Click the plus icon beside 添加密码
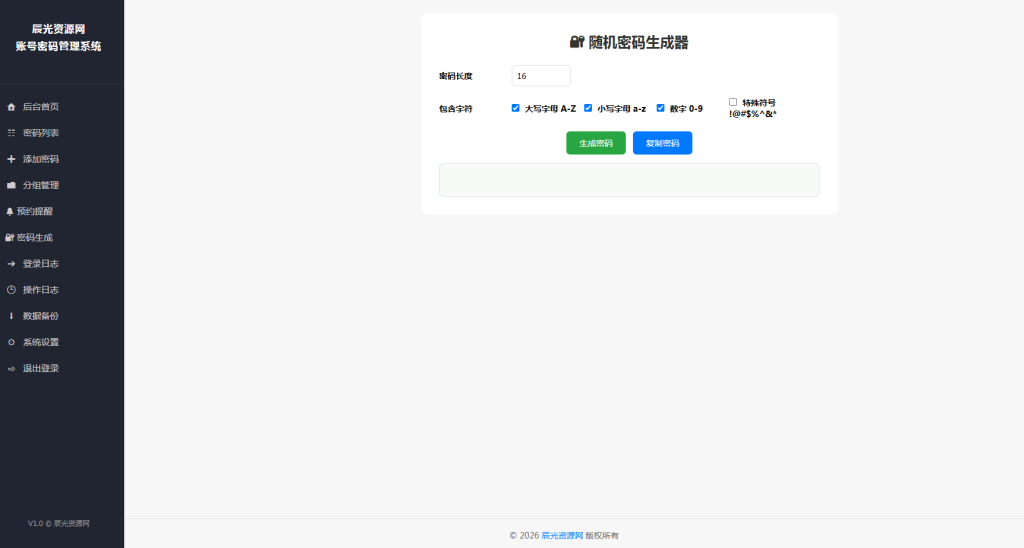The image size is (1024, 548). (x=11, y=159)
